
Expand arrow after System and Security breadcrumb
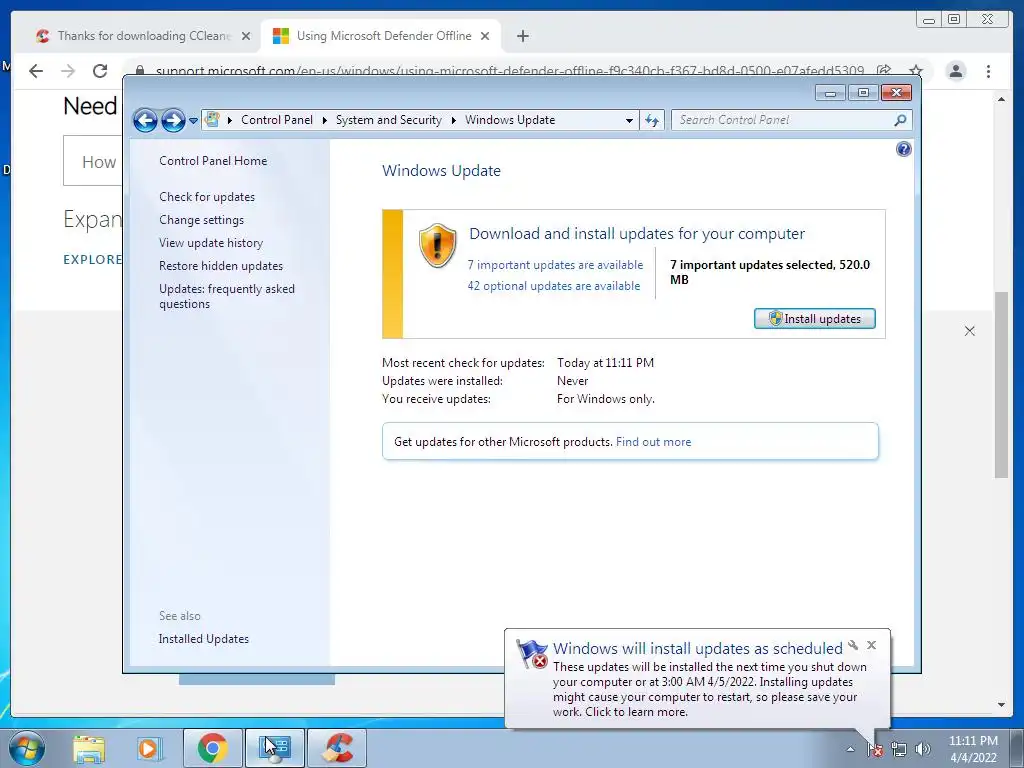(x=453, y=120)
